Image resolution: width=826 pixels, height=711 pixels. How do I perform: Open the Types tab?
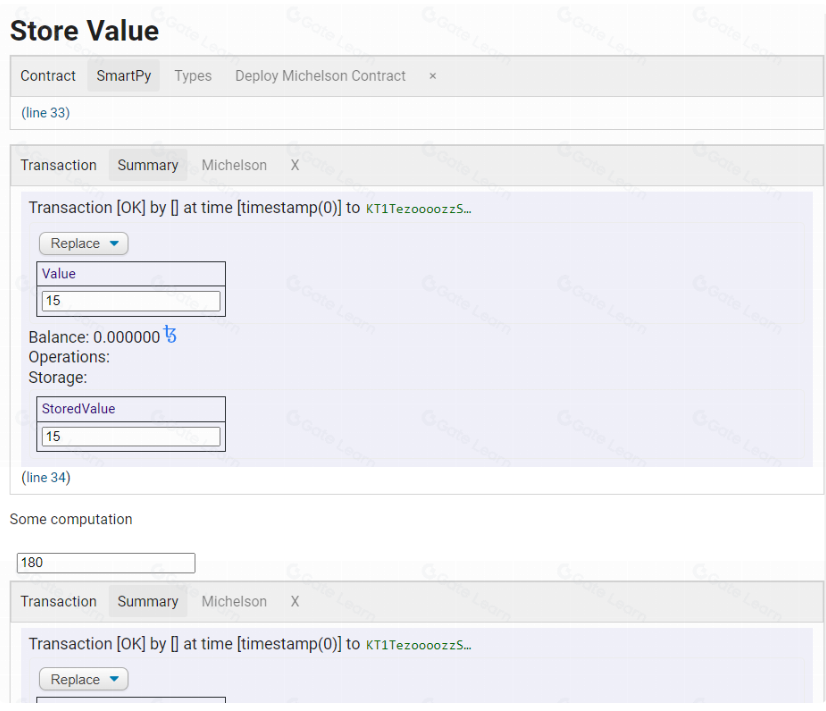pyautogui.click(x=193, y=76)
